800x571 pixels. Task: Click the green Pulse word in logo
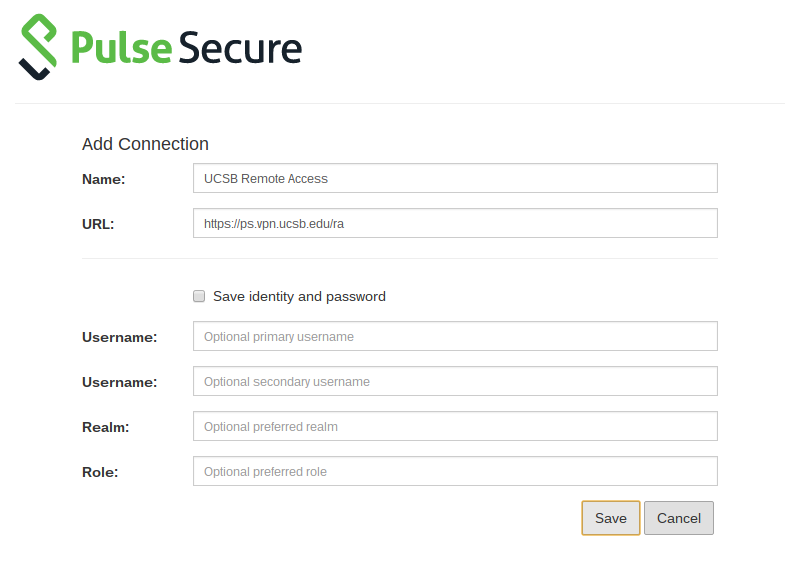point(121,47)
